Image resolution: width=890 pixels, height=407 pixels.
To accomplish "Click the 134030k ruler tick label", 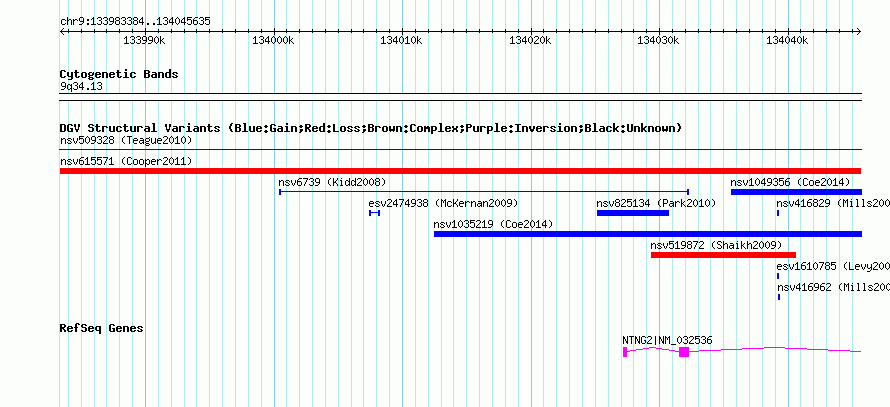I will click(658, 41).
